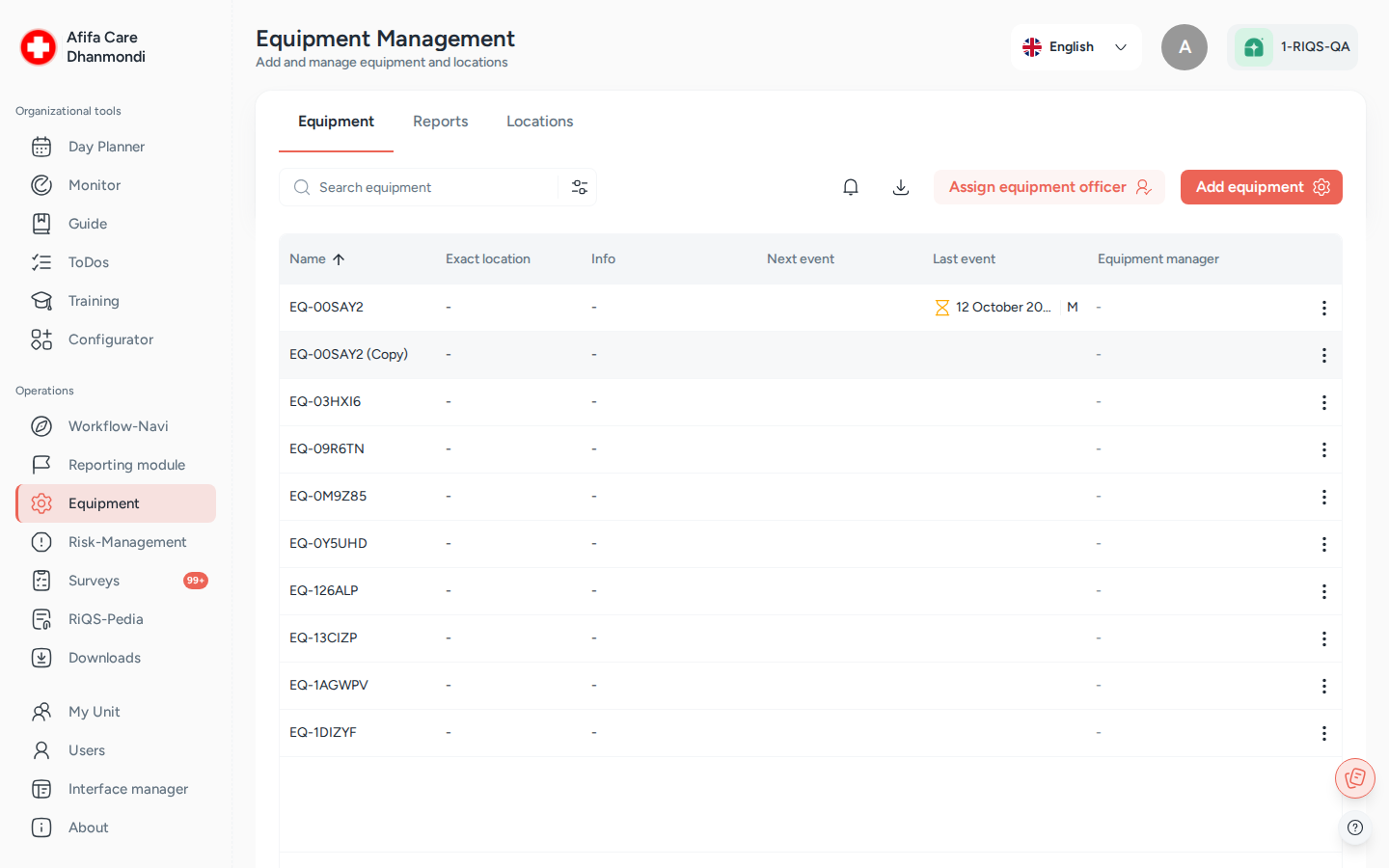Open the filter settings icon
The width and height of the screenshot is (1389, 868).
[580, 187]
